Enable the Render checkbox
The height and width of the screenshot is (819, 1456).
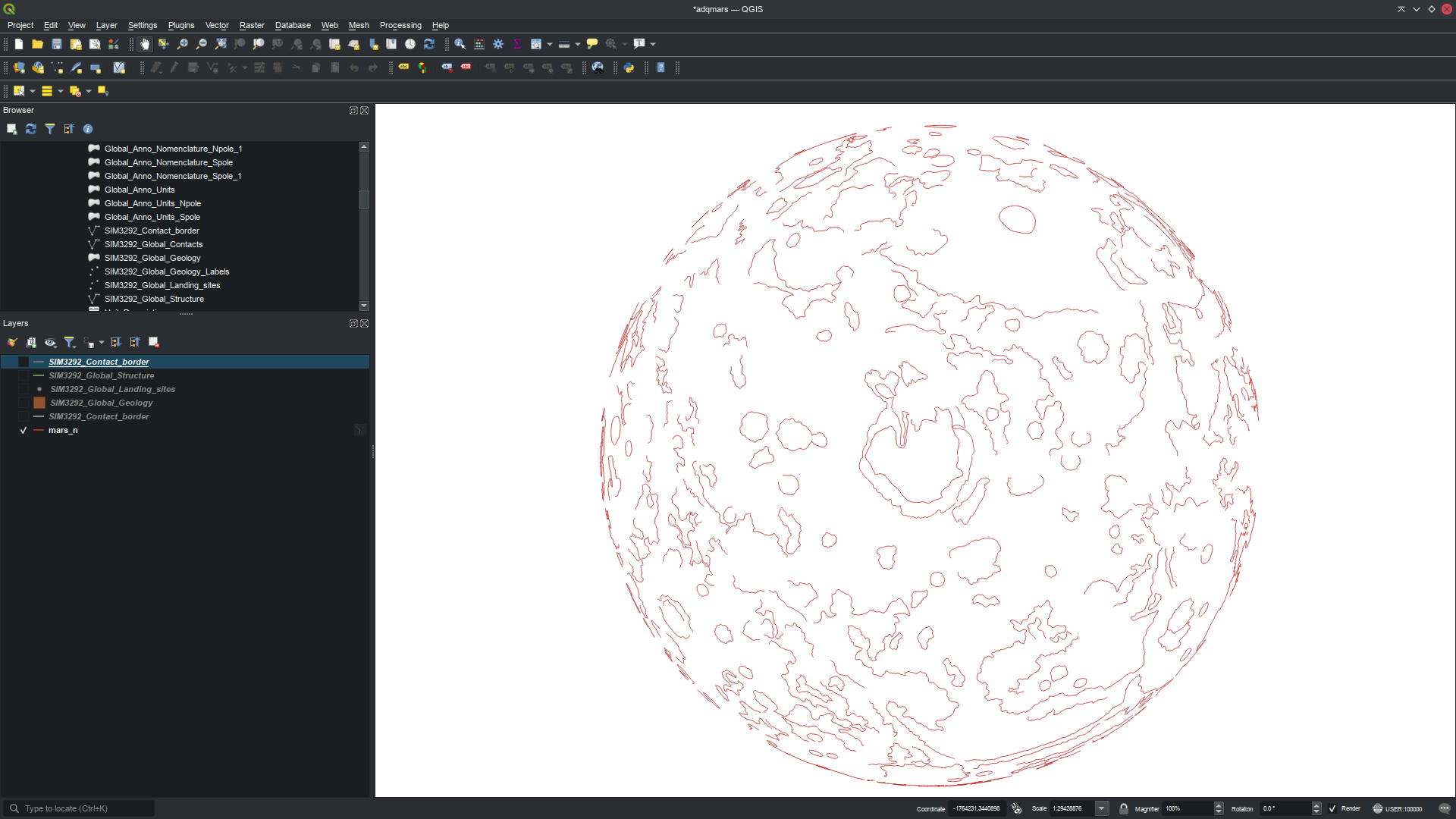[1333, 808]
